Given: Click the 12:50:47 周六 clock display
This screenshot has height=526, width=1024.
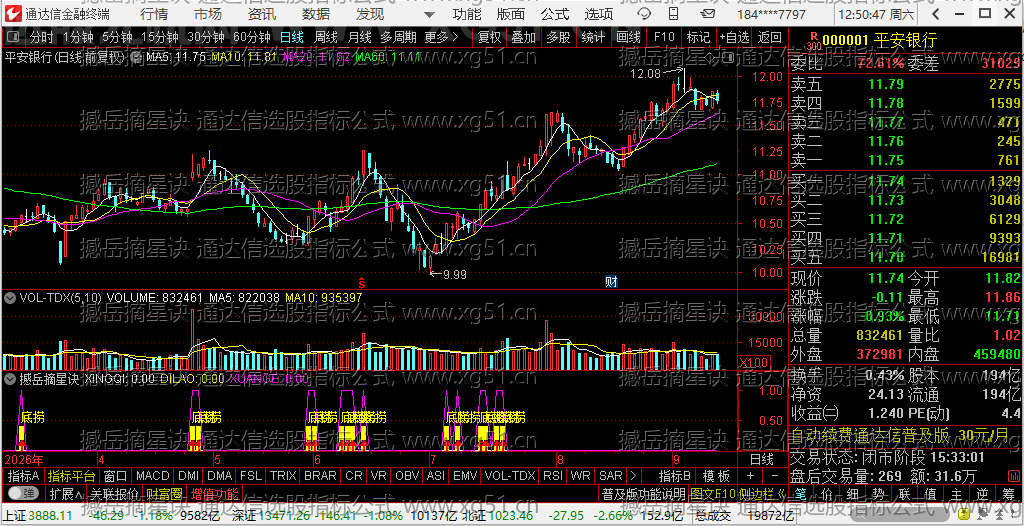Looking at the screenshot, I should 876,14.
